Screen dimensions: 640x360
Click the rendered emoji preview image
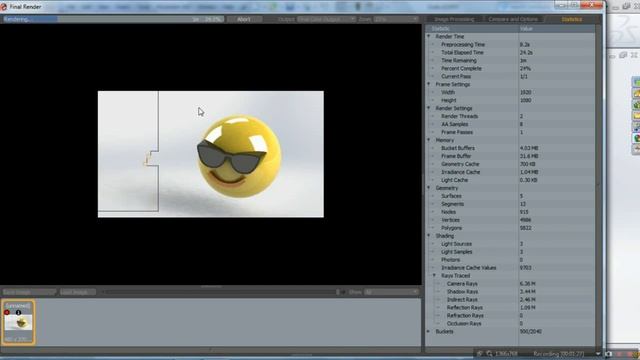click(211, 154)
